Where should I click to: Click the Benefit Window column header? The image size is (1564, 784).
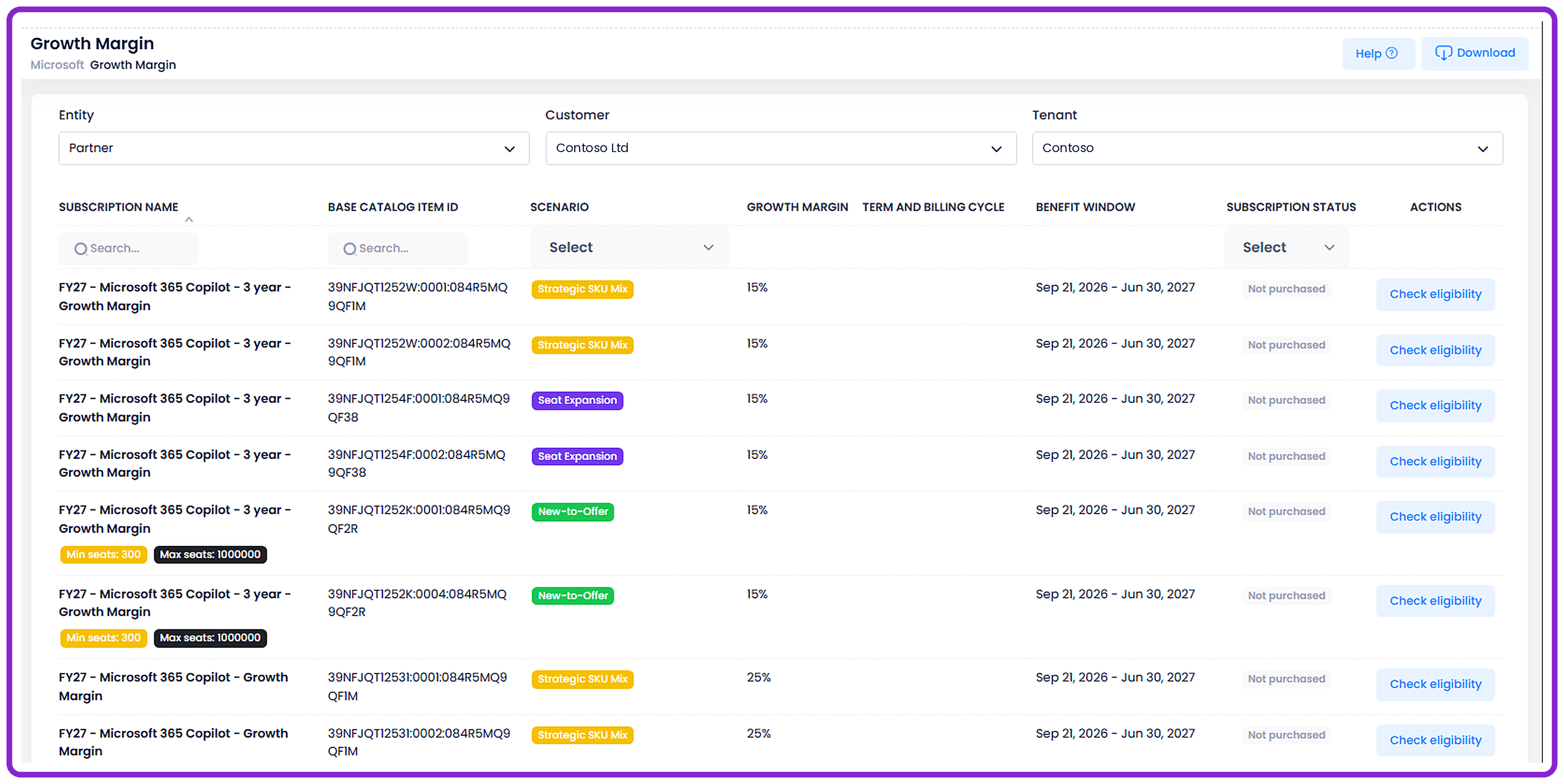pos(1085,207)
